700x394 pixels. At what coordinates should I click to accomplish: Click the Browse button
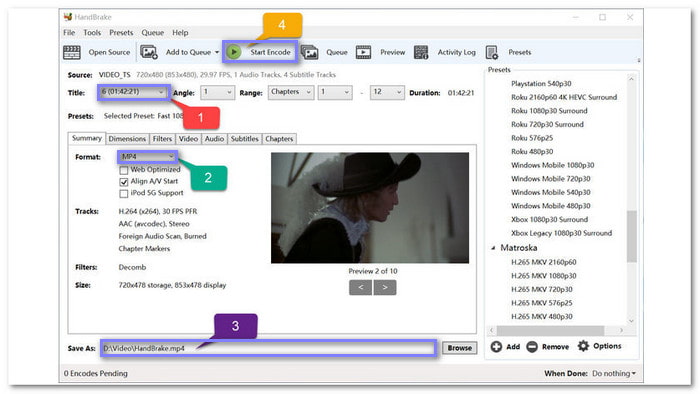459,348
